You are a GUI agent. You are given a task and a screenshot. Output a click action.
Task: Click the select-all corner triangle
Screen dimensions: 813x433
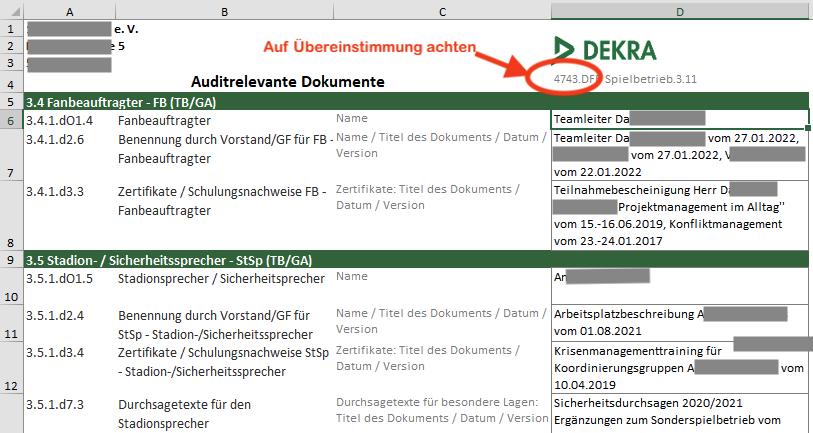click(10, 10)
